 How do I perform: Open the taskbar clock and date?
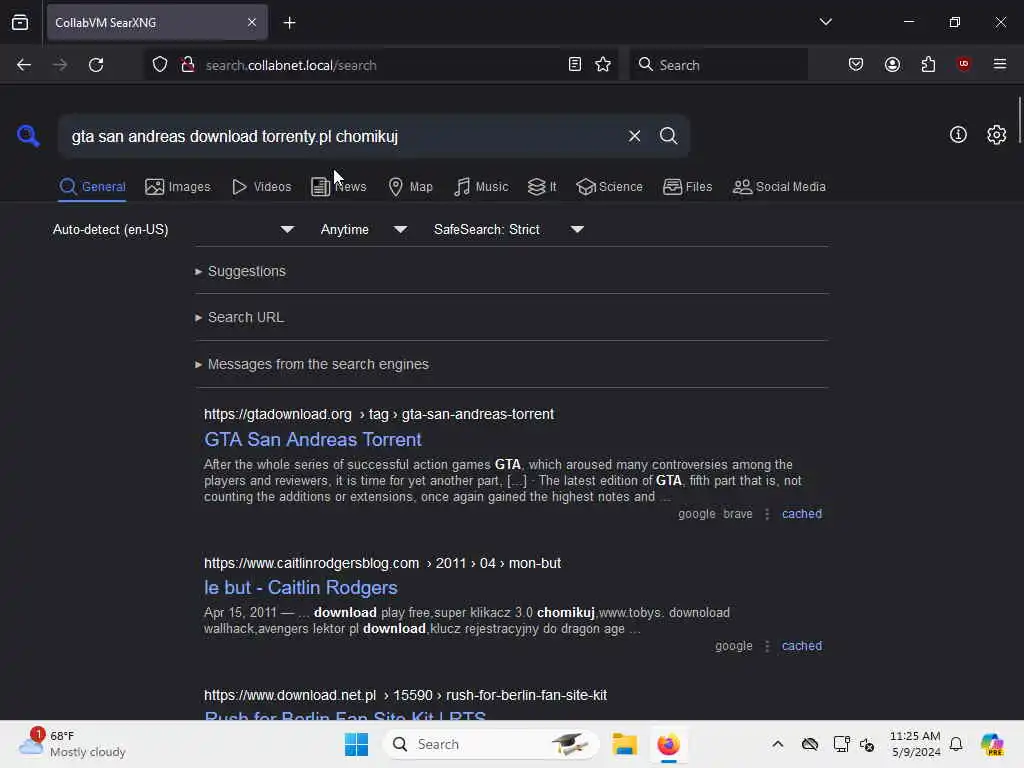tap(915, 744)
